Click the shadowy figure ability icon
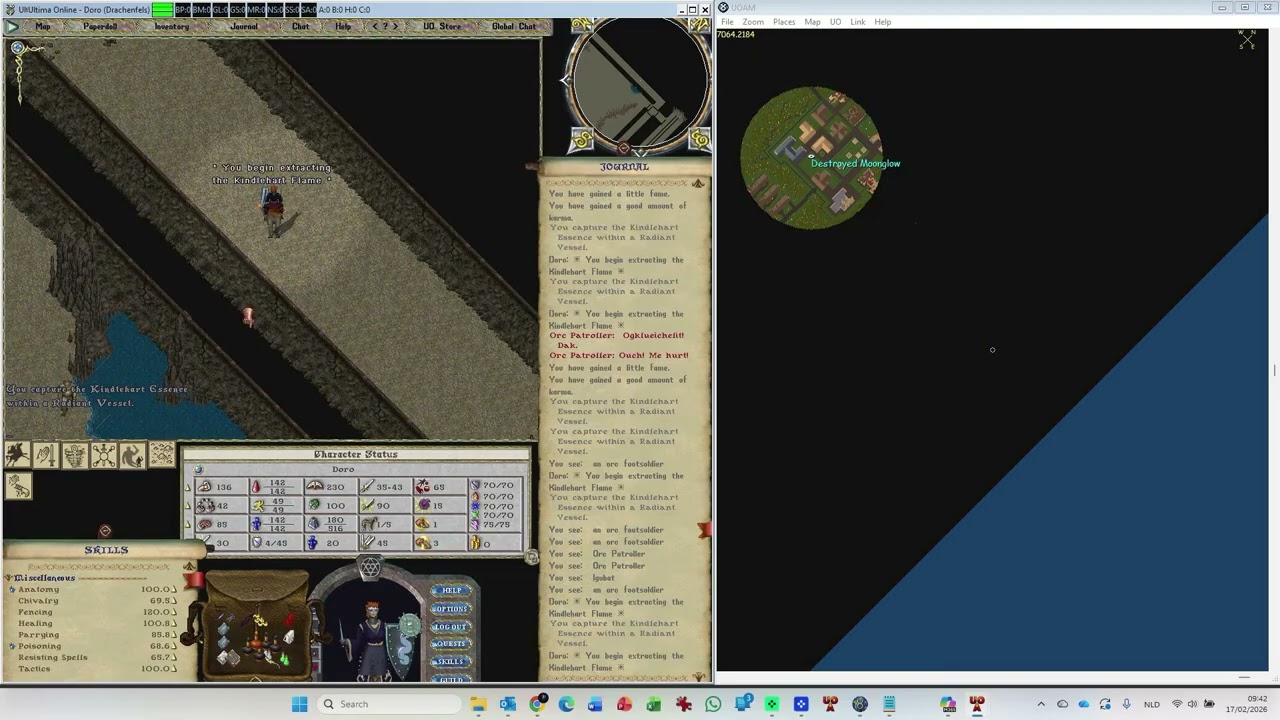 click(x=133, y=455)
